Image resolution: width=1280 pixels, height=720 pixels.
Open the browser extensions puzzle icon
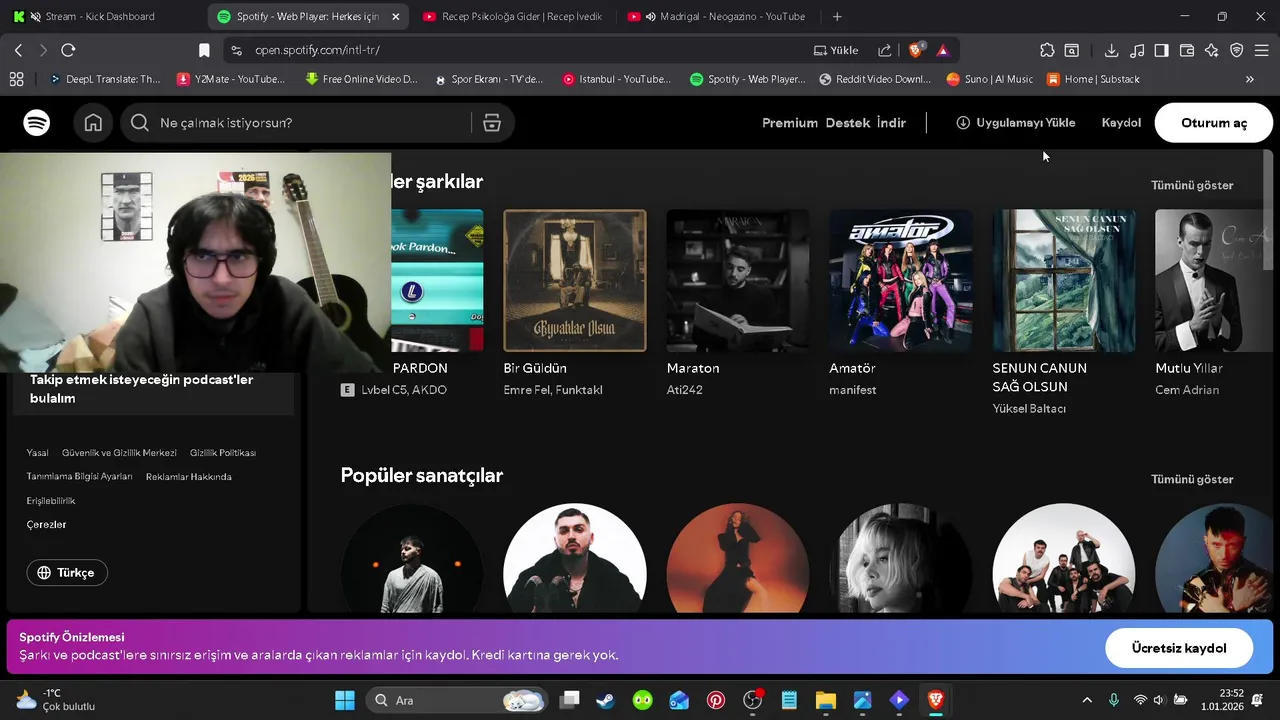pos(1047,50)
